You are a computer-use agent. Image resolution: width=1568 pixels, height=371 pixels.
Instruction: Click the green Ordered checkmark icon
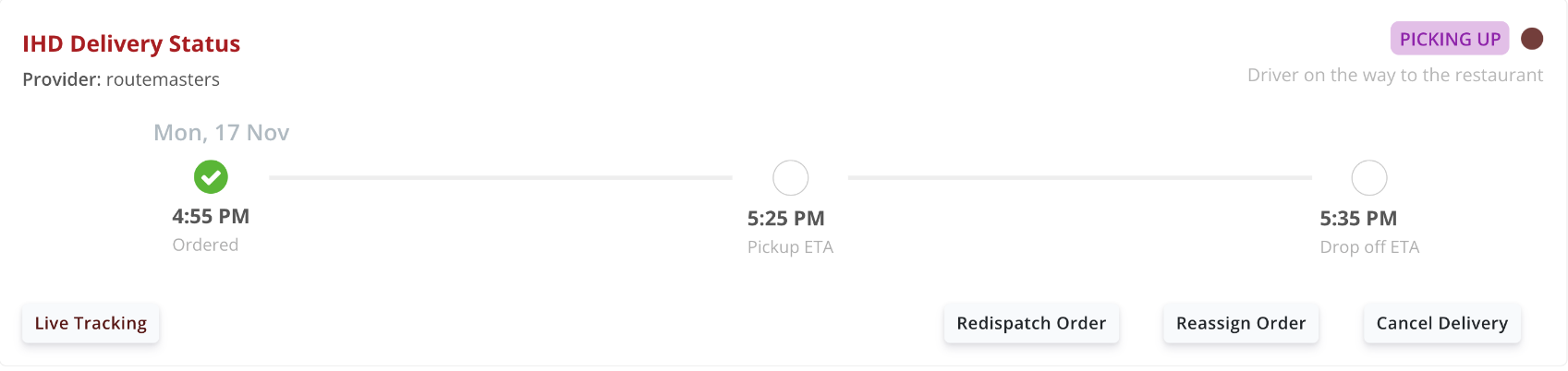pyautogui.click(x=211, y=176)
